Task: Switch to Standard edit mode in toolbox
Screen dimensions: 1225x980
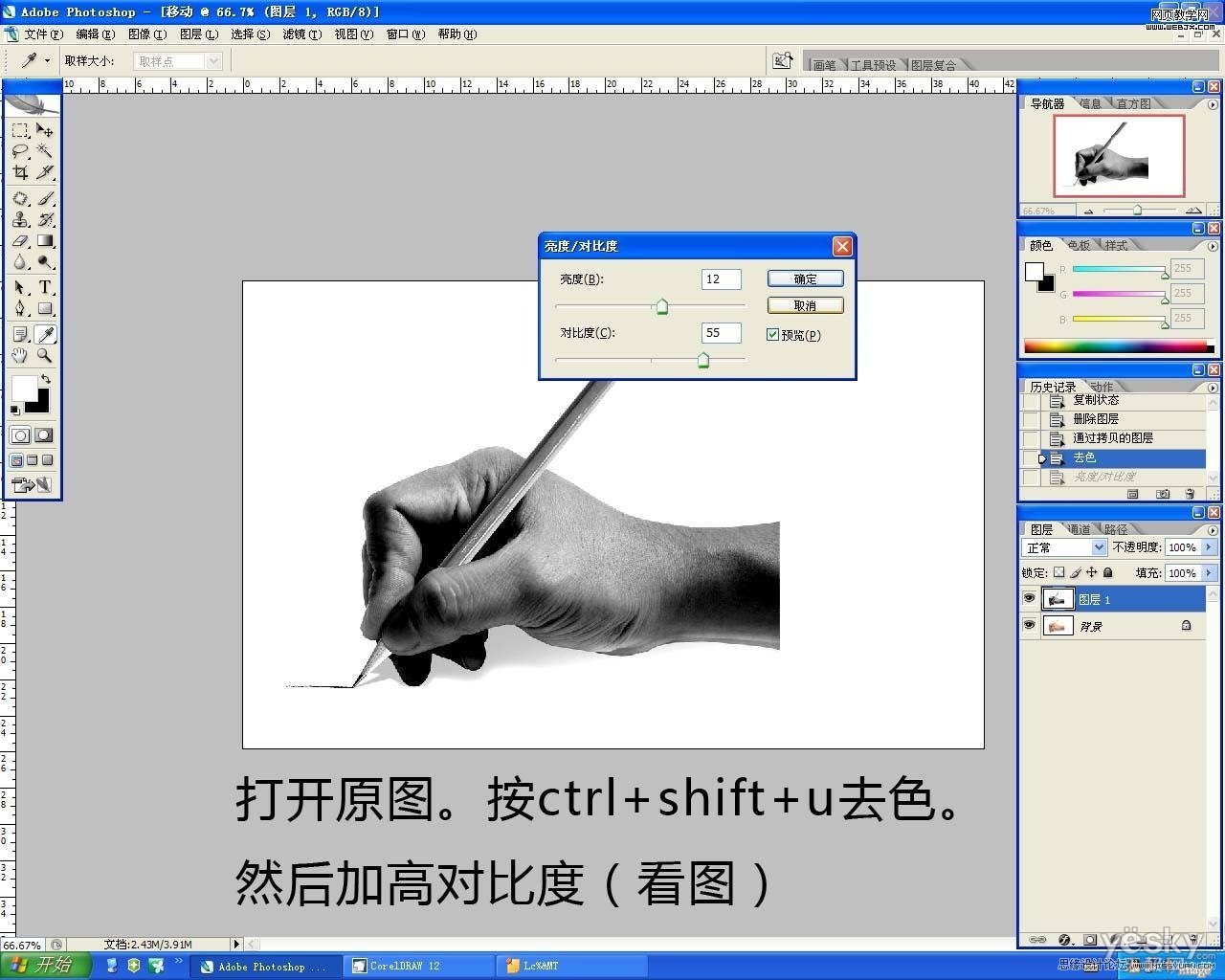Action: pyautogui.click(x=20, y=435)
